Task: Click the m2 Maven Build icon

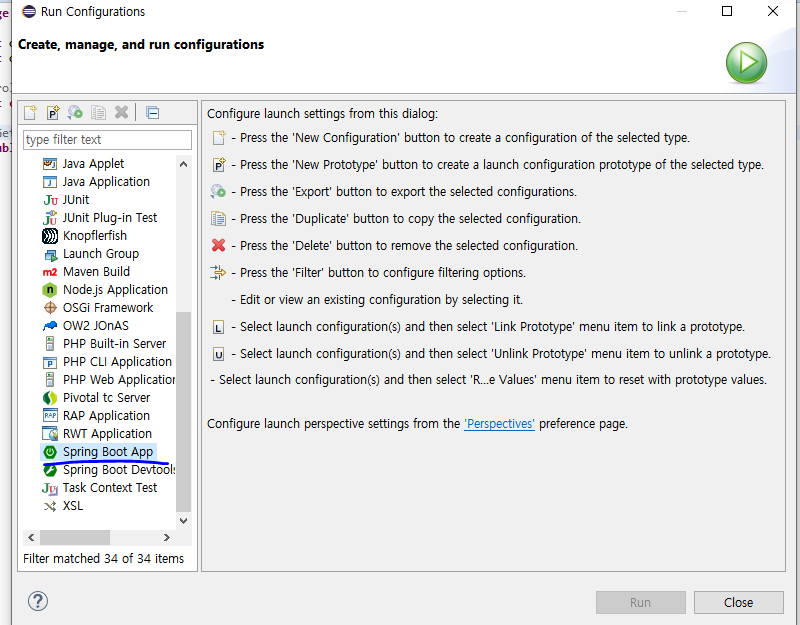Action: (x=50, y=272)
